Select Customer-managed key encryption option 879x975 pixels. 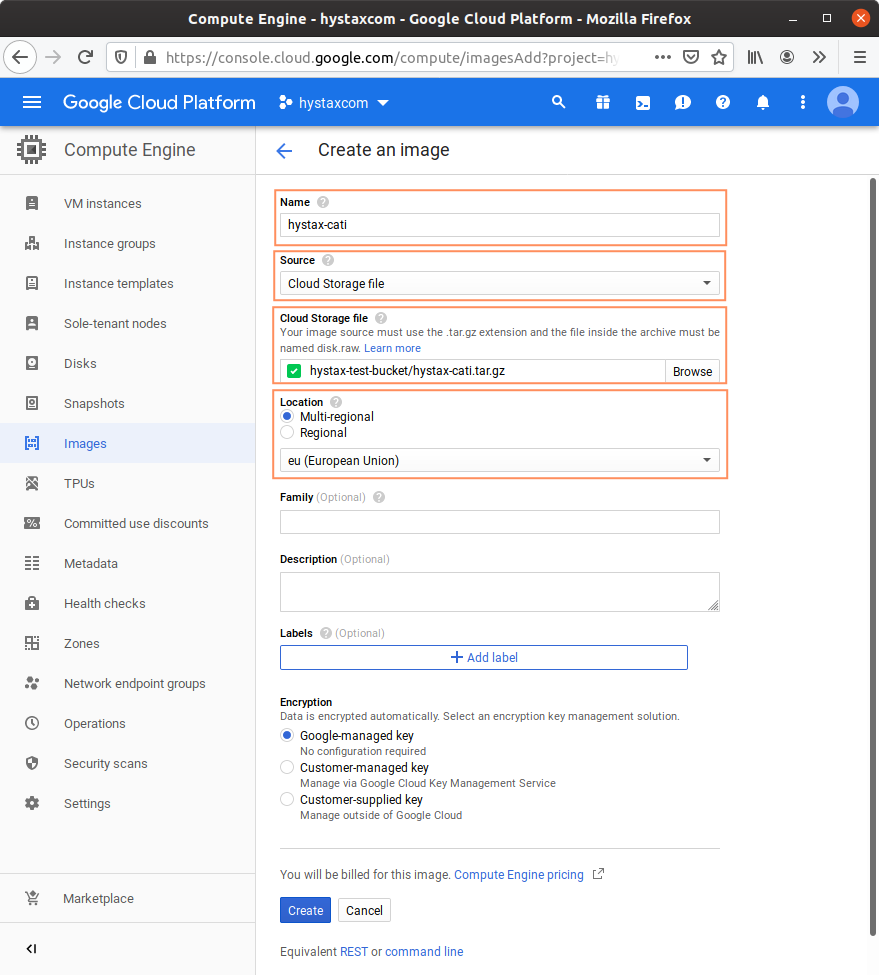pos(288,768)
